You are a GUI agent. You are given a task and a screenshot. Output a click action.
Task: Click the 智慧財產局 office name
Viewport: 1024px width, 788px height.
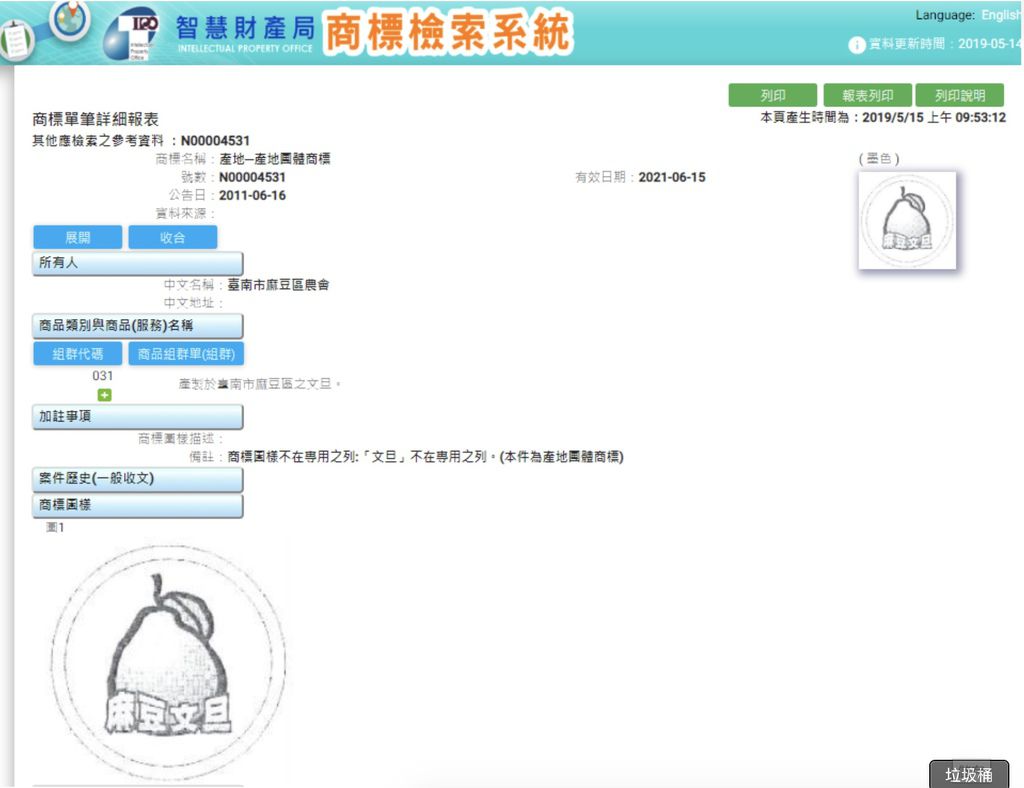[x=246, y=27]
